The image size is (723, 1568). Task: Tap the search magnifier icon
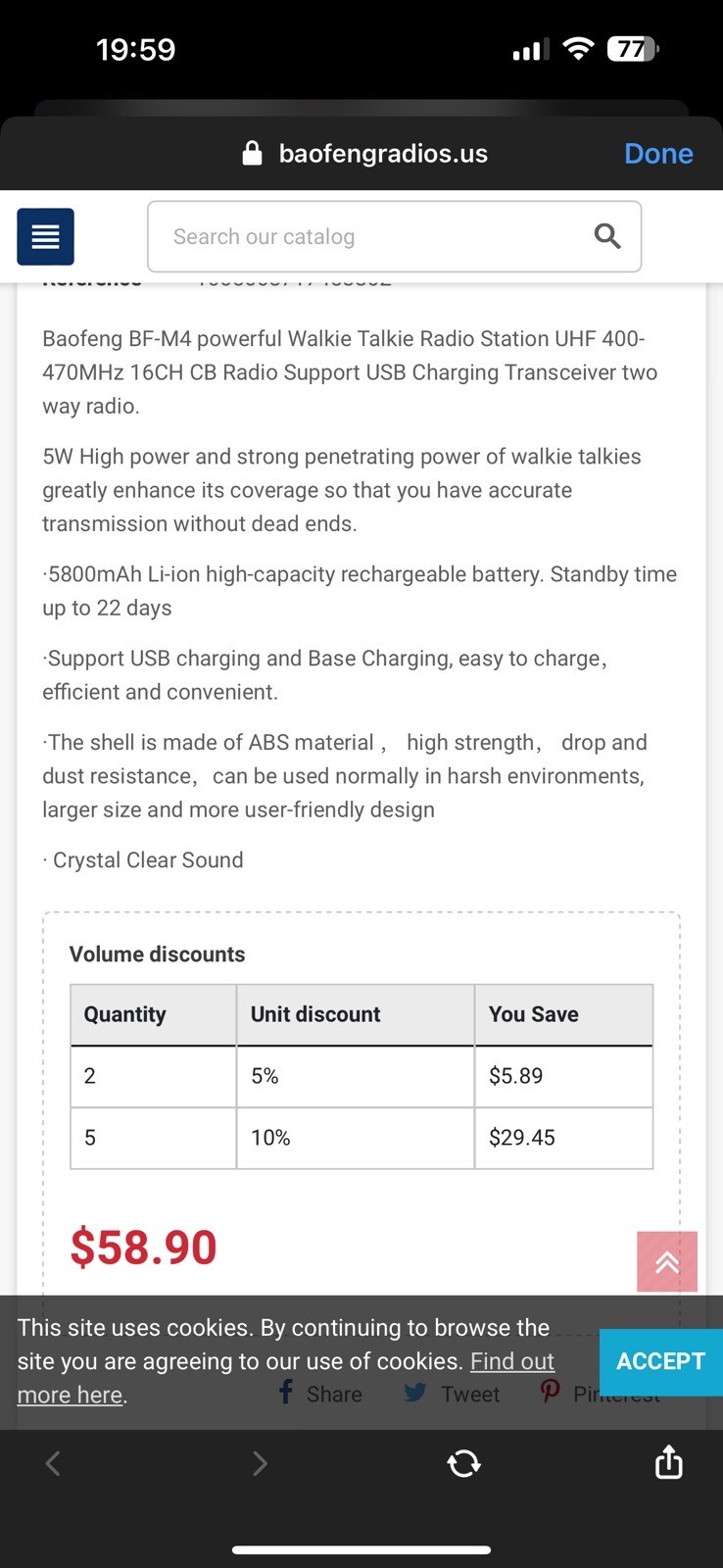(607, 236)
